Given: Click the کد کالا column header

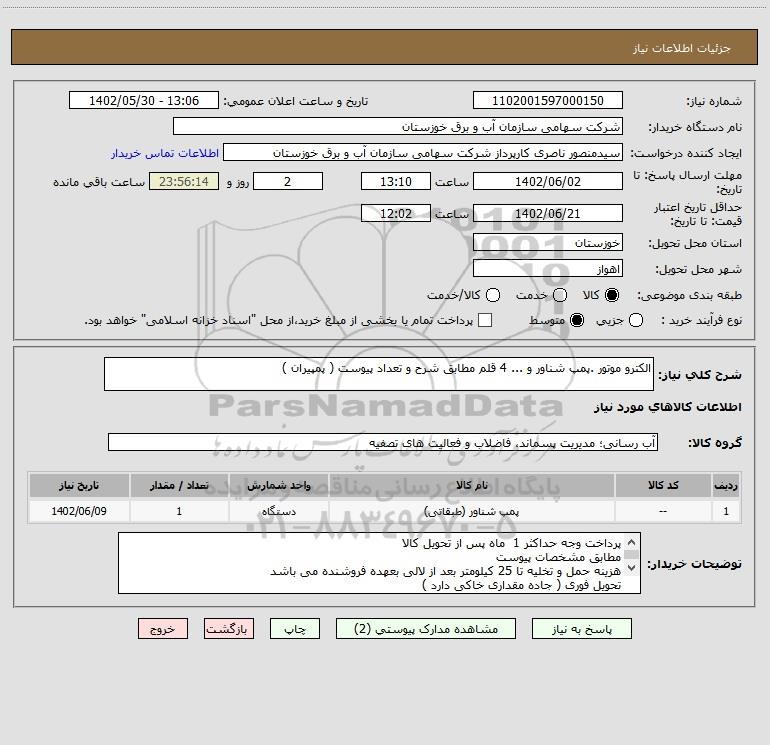Looking at the screenshot, I should click(663, 486).
